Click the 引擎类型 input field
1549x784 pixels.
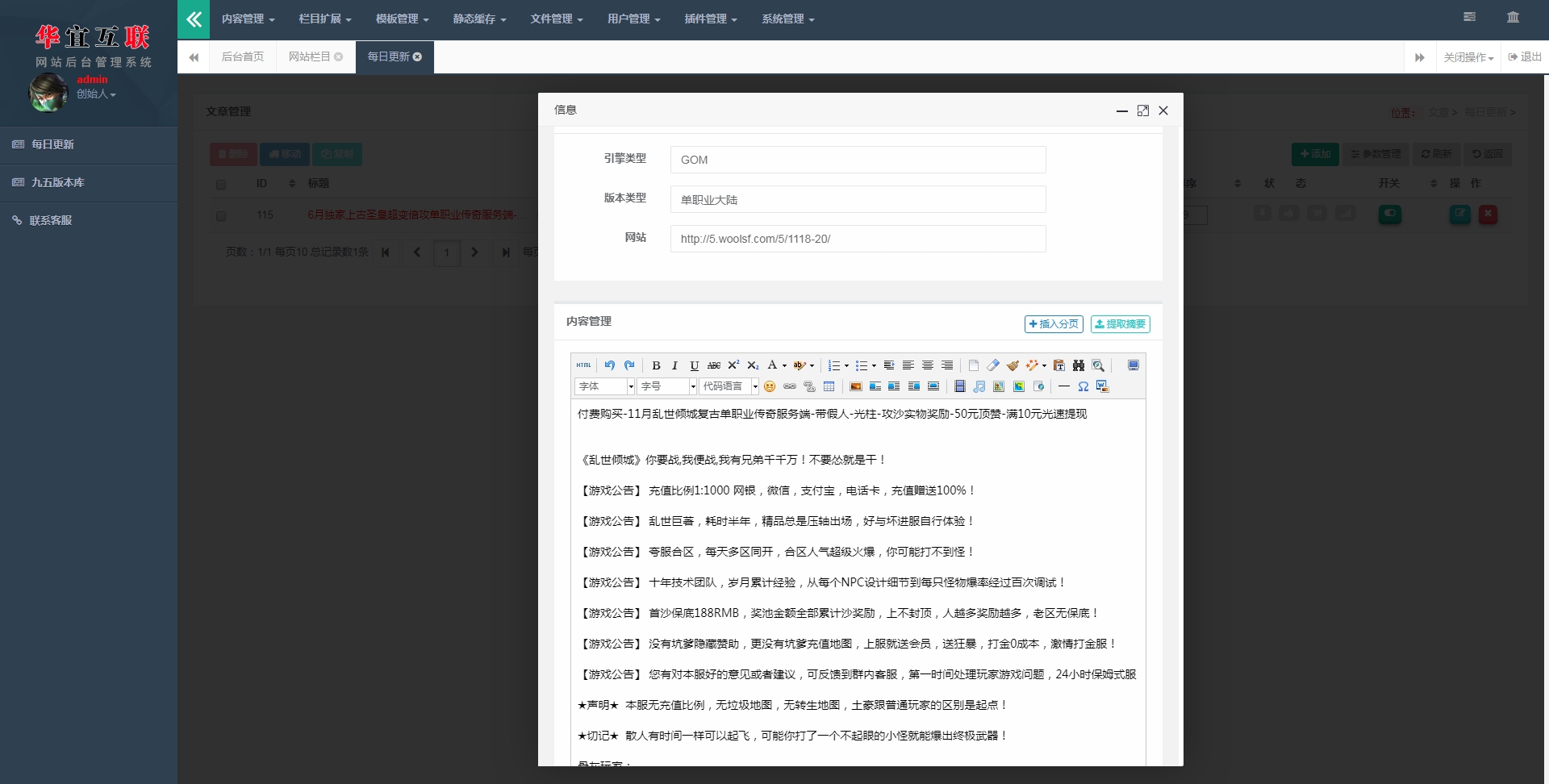(858, 160)
